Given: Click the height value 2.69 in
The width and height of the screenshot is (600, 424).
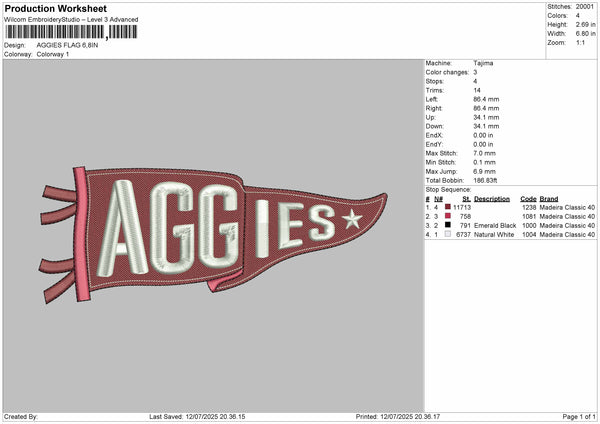Looking at the screenshot, I should pyautogui.click(x=585, y=24).
